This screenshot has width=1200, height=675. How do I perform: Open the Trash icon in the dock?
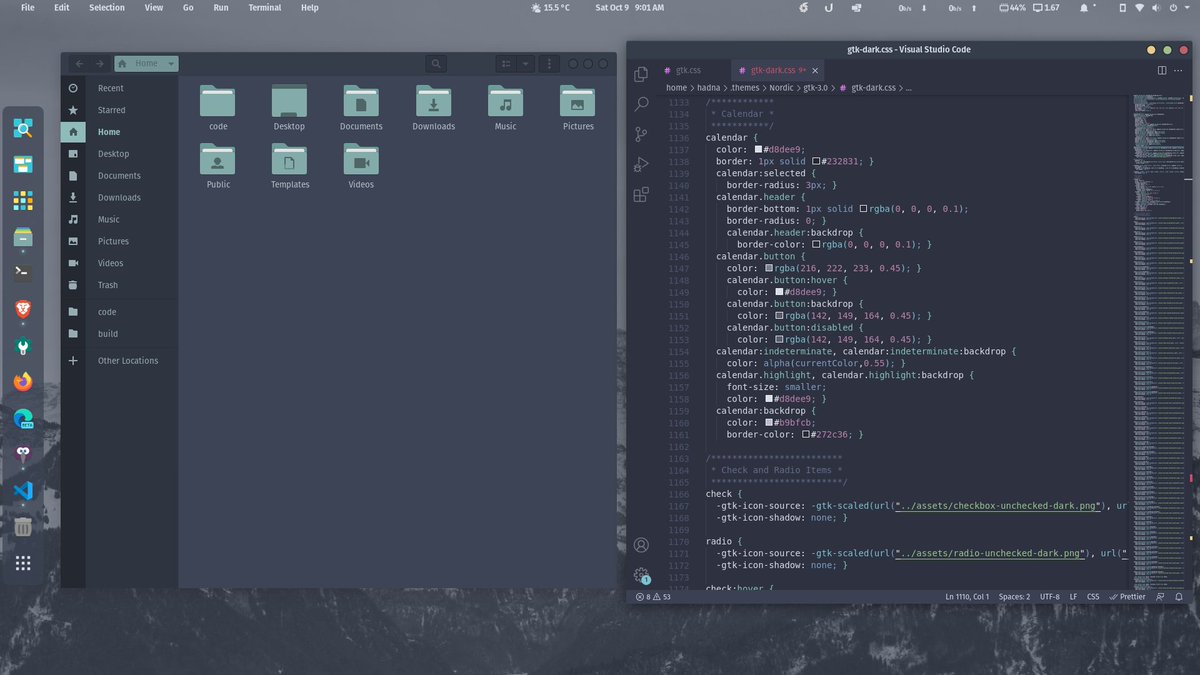[x=23, y=527]
